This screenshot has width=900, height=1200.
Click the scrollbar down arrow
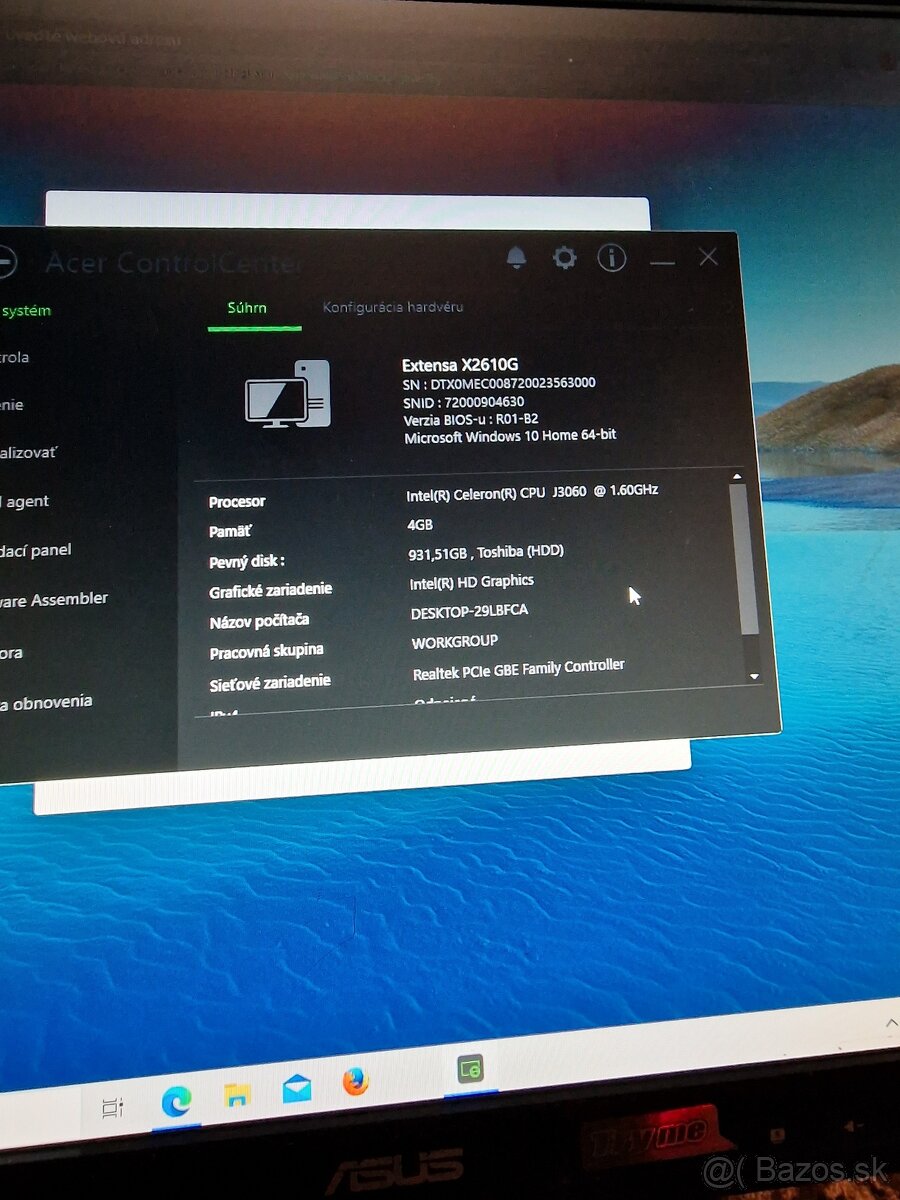754,677
